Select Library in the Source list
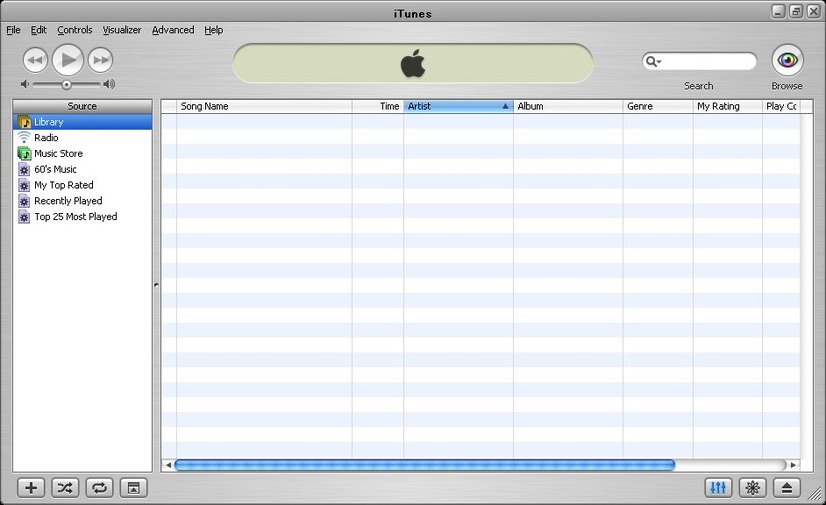The width and height of the screenshot is (826, 505). point(83,122)
